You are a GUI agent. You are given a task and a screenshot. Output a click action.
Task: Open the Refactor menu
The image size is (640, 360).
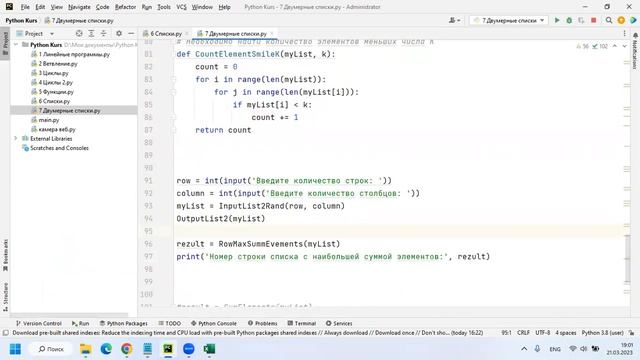[125, 7]
